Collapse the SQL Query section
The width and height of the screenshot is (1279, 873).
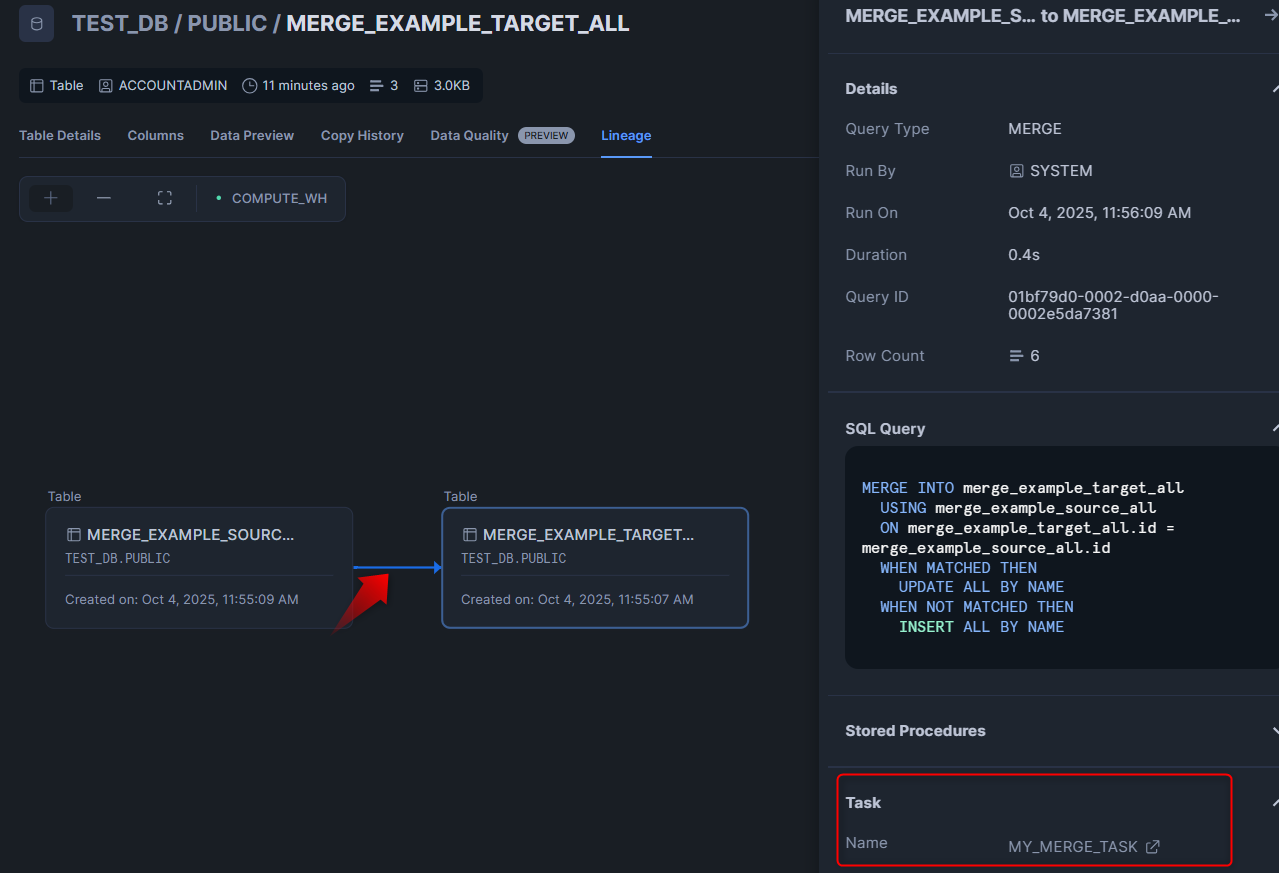pyautogui.click(x=1274, y=429)
